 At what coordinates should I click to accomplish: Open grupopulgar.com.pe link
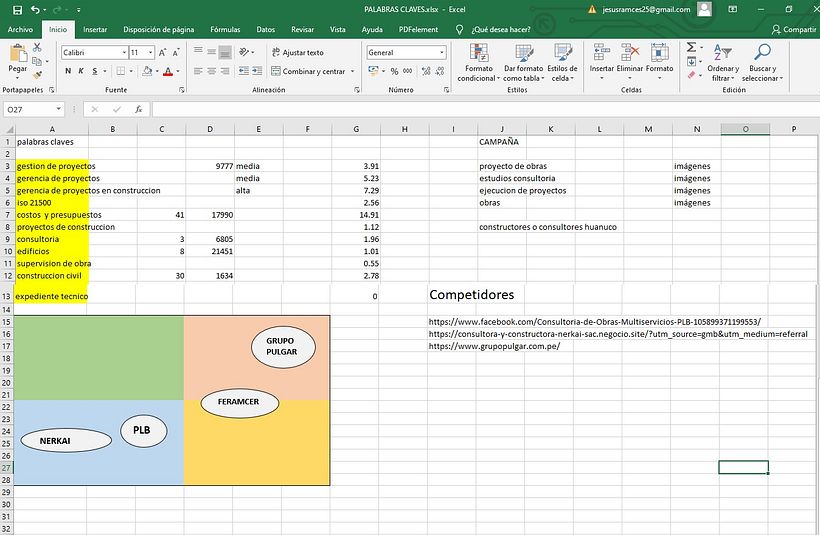(494, 346)
